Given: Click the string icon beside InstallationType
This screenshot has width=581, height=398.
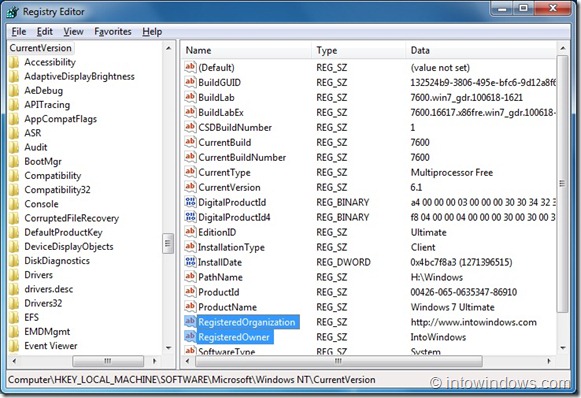Looking at the screenshot, I should pyautogui.click(x=190, y=246).
